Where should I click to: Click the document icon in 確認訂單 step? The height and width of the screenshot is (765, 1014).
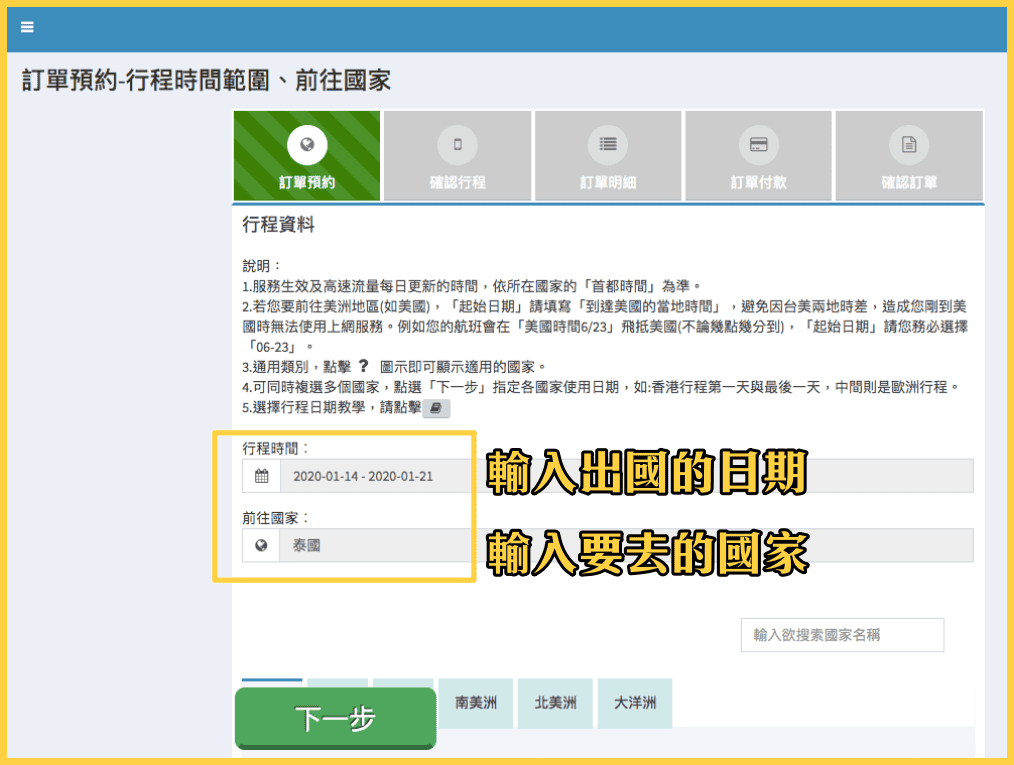click(909, 144)
